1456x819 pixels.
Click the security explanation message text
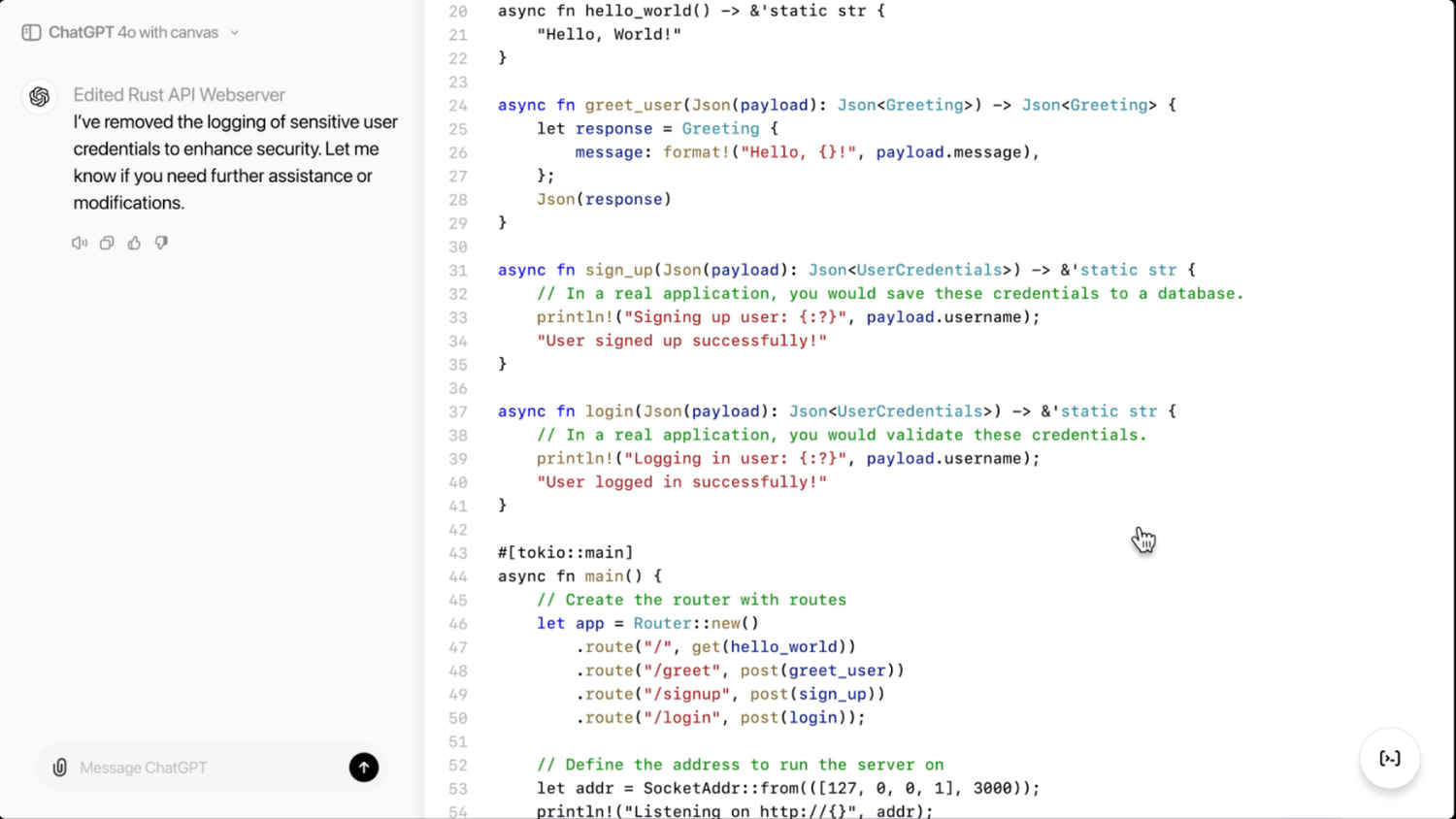point(234,162)
